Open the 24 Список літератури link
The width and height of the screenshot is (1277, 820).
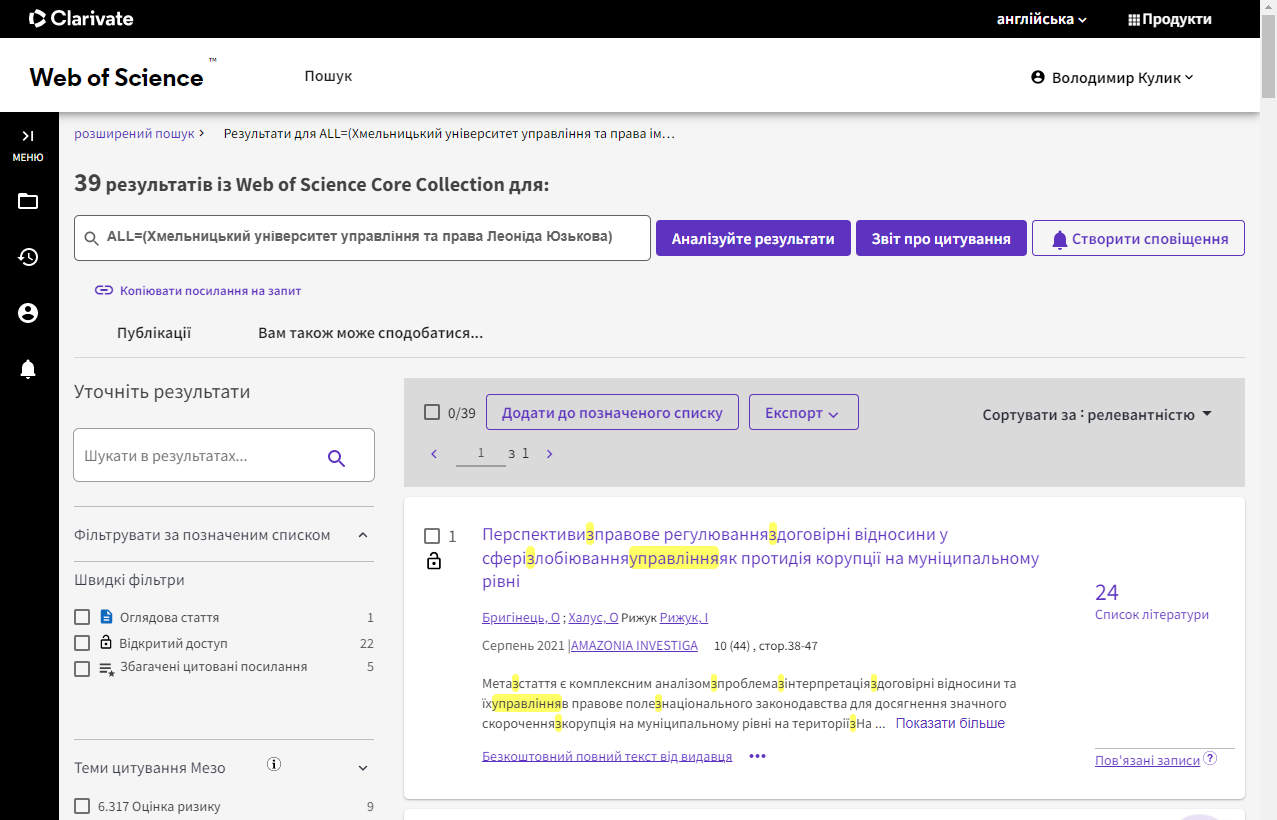pyautogui.click(x=1151, y=602)
